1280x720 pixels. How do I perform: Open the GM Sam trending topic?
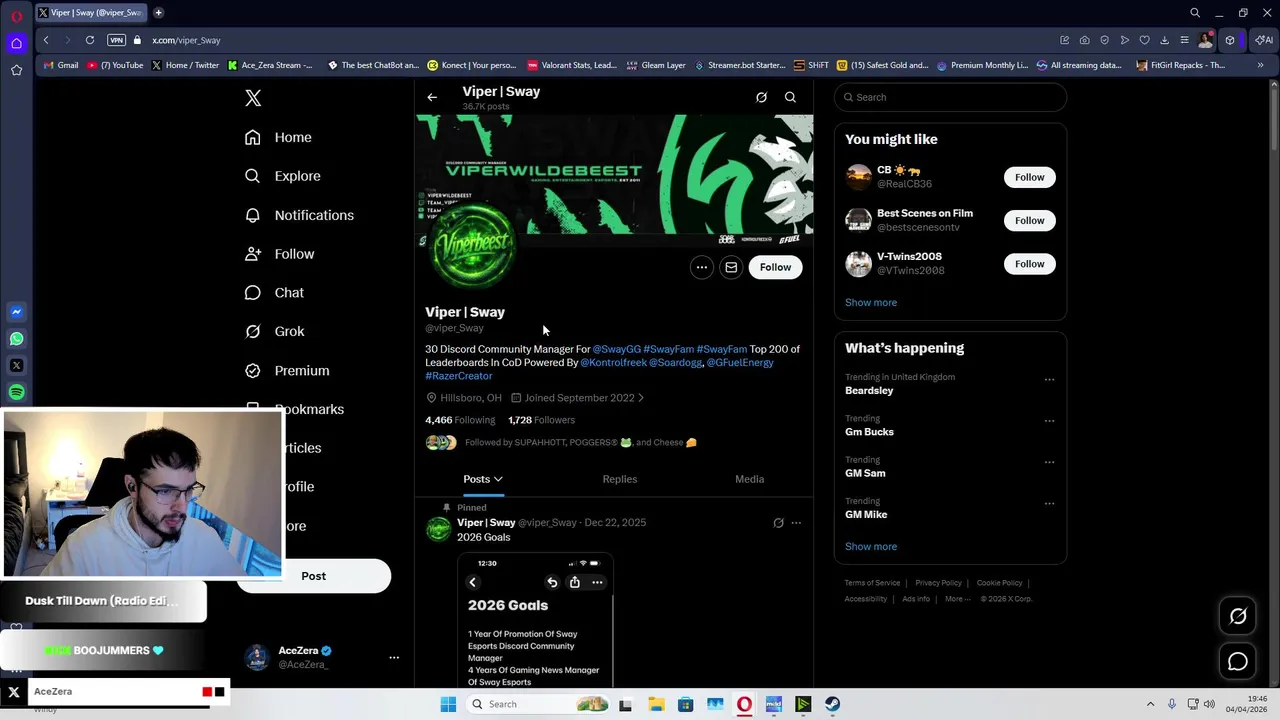click(x=865, y=473)
